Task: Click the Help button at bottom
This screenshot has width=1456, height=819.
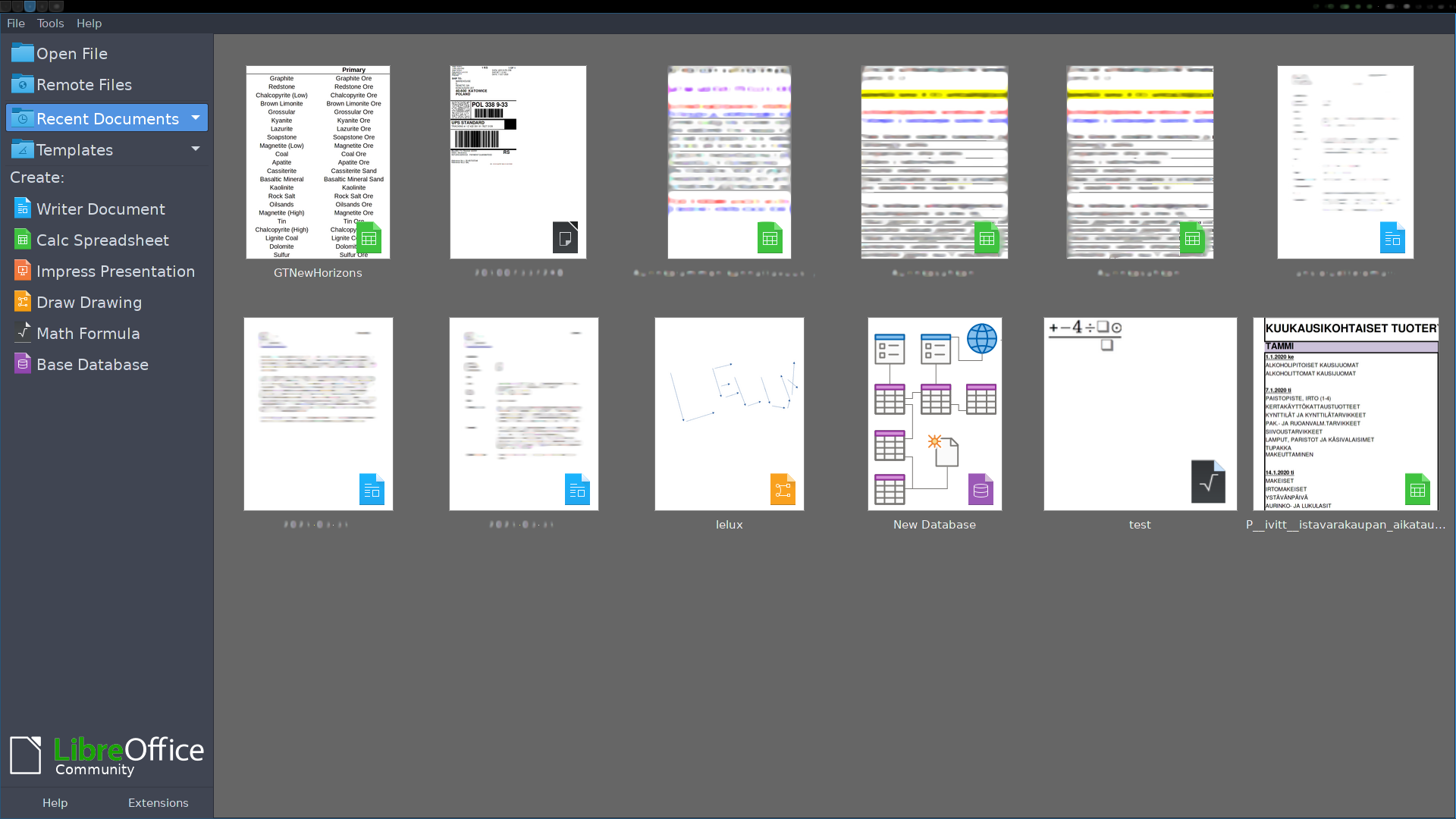Action: 55,802
